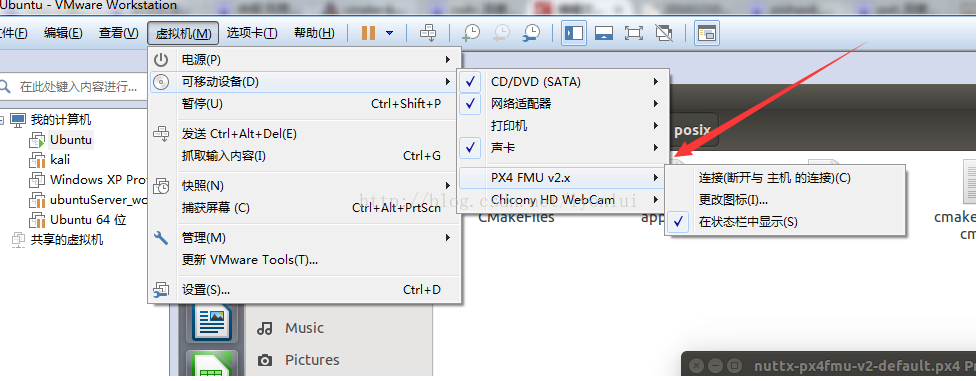978x381 pixels.
Task: Open Music in the Ubuntu file manager
Action: coord(304,328)
